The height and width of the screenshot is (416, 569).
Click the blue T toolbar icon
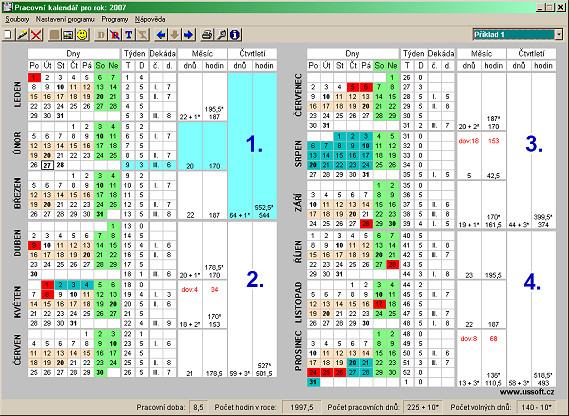(128, 35)
